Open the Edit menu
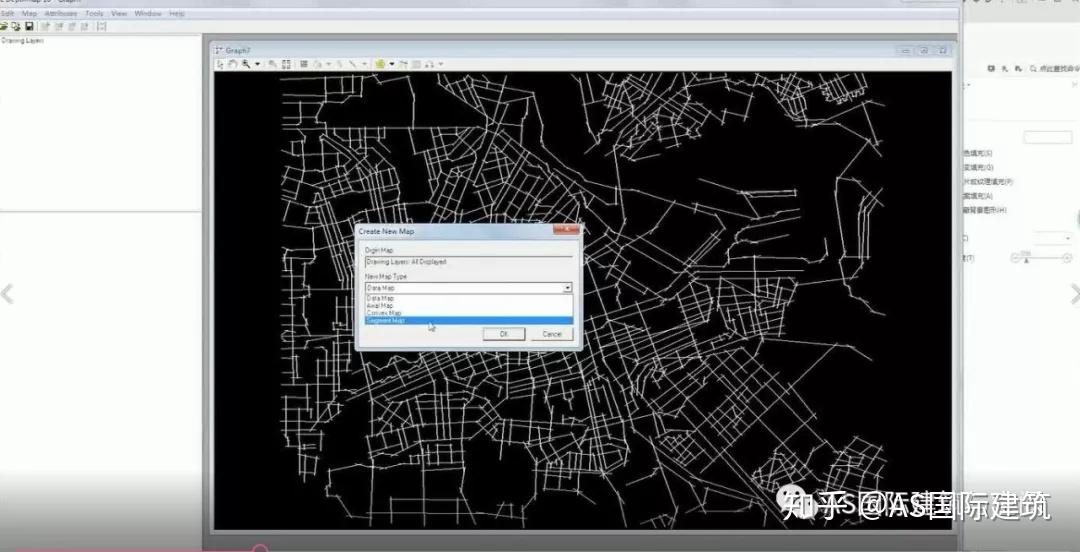Image resolution: width=1080 pixels, height=552 pixels. tap(7, 13)
